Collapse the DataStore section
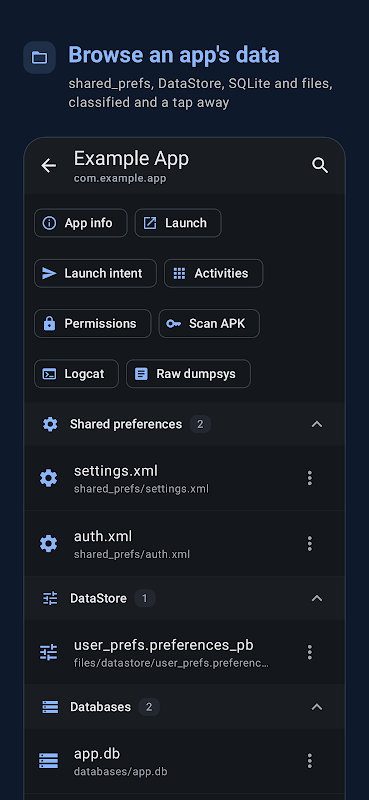This screenshot has width=369, height=800. tap(317, 598)
